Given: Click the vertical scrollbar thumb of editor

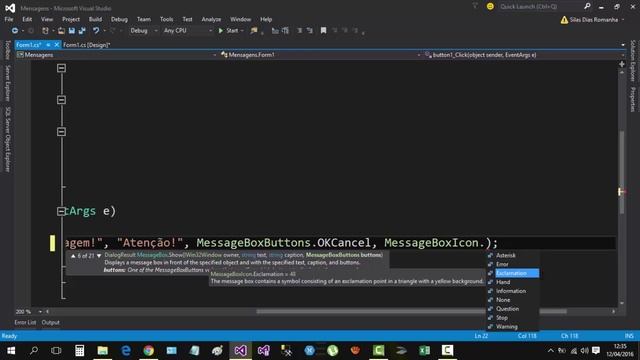Looking at the screenshot, I should (622, 172).
